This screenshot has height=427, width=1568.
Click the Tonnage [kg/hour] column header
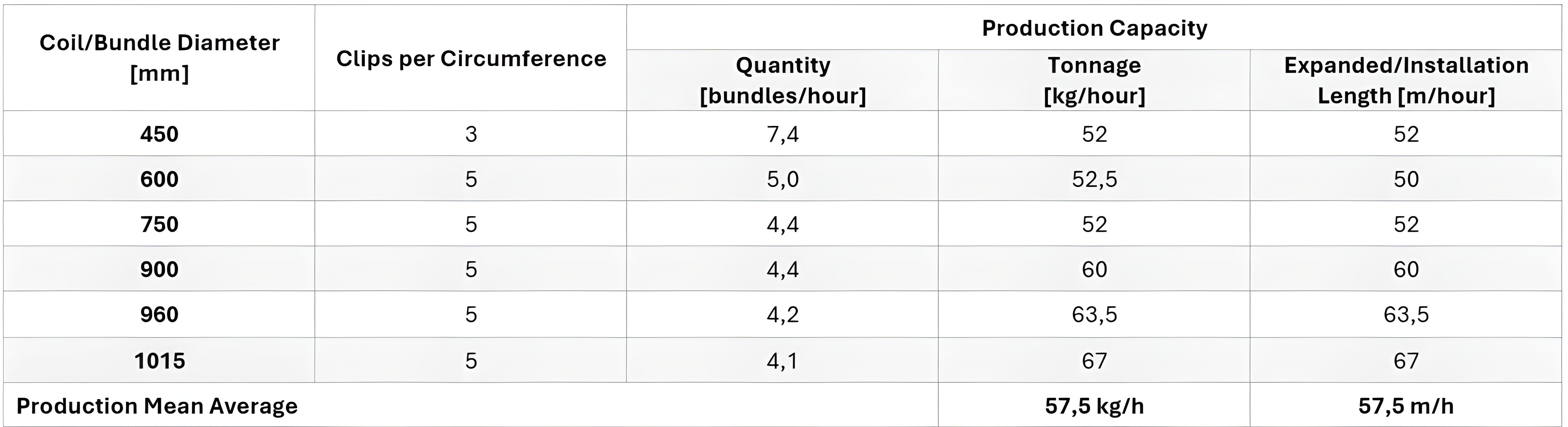(1094, 80)
